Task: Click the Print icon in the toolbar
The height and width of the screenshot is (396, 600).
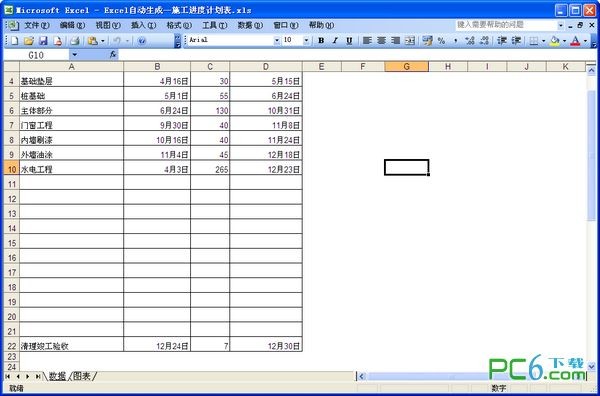Action: [x=75, y=41]
